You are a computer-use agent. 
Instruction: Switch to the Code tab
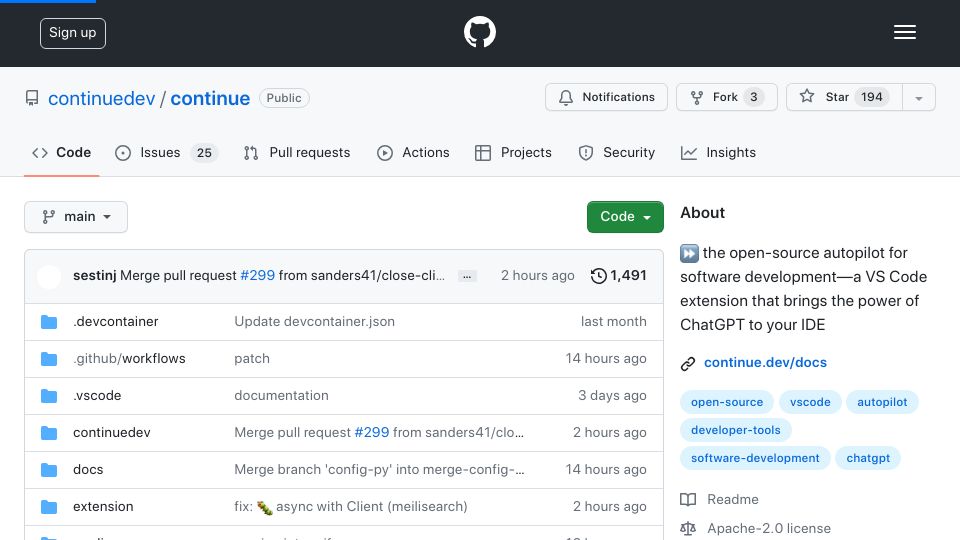61,152
